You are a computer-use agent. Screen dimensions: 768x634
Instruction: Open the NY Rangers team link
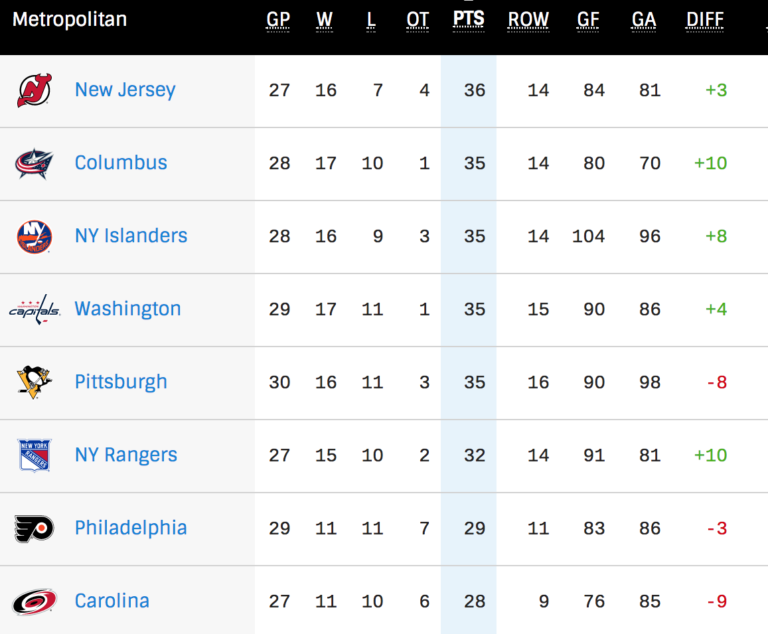[x=126, y=455]
